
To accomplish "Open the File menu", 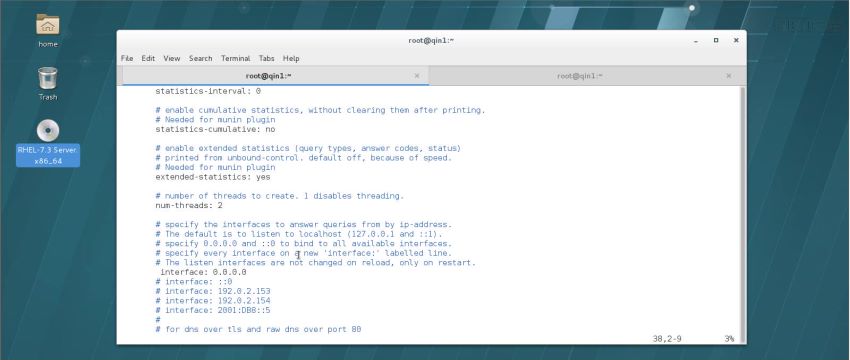I will (127, 59).
